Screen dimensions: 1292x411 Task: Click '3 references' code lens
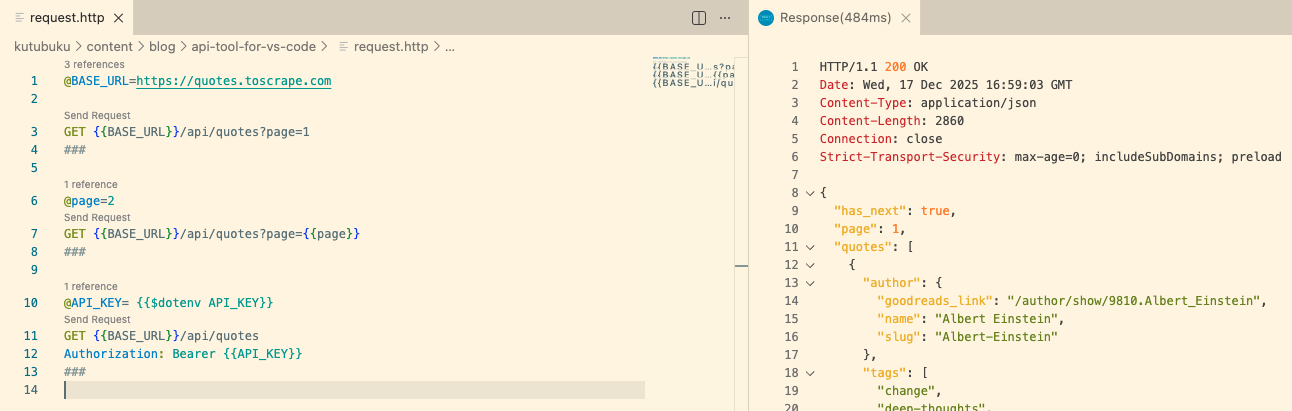click(x=94, y=64)
